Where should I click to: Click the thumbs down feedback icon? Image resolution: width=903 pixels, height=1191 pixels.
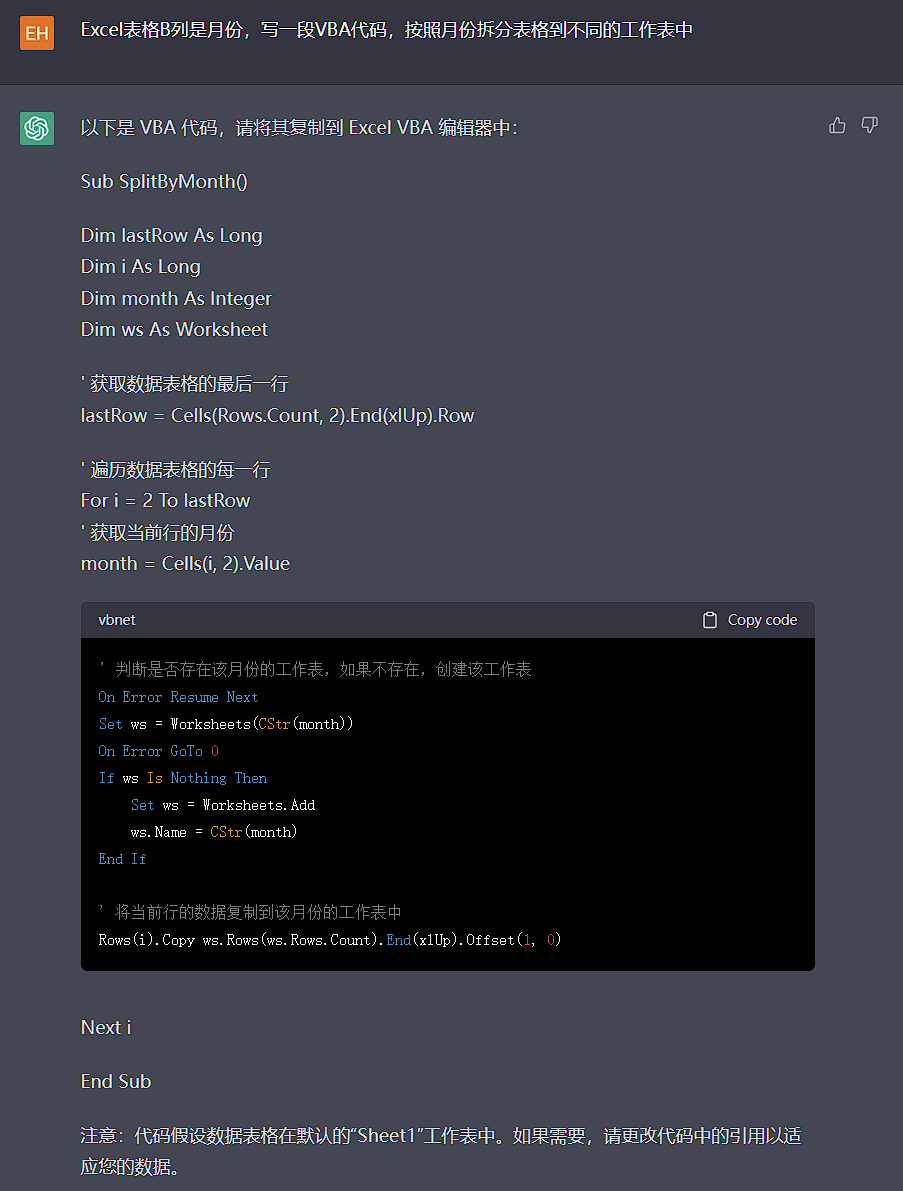point(870,125)
